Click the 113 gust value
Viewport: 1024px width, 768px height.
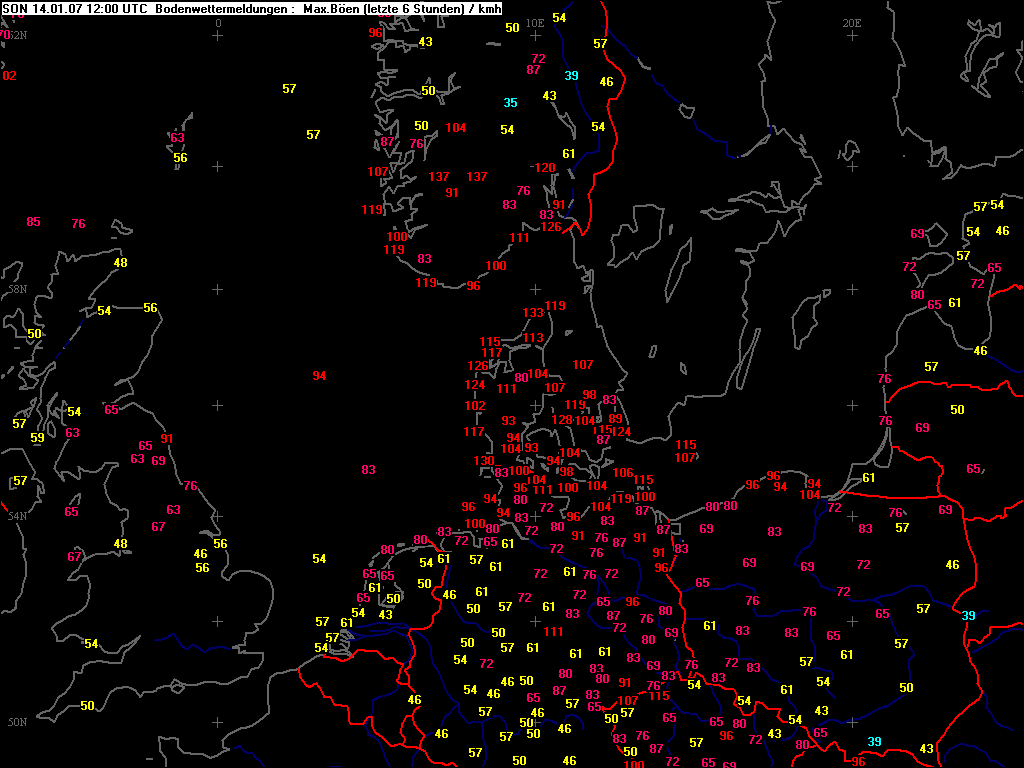pos(534,338)
